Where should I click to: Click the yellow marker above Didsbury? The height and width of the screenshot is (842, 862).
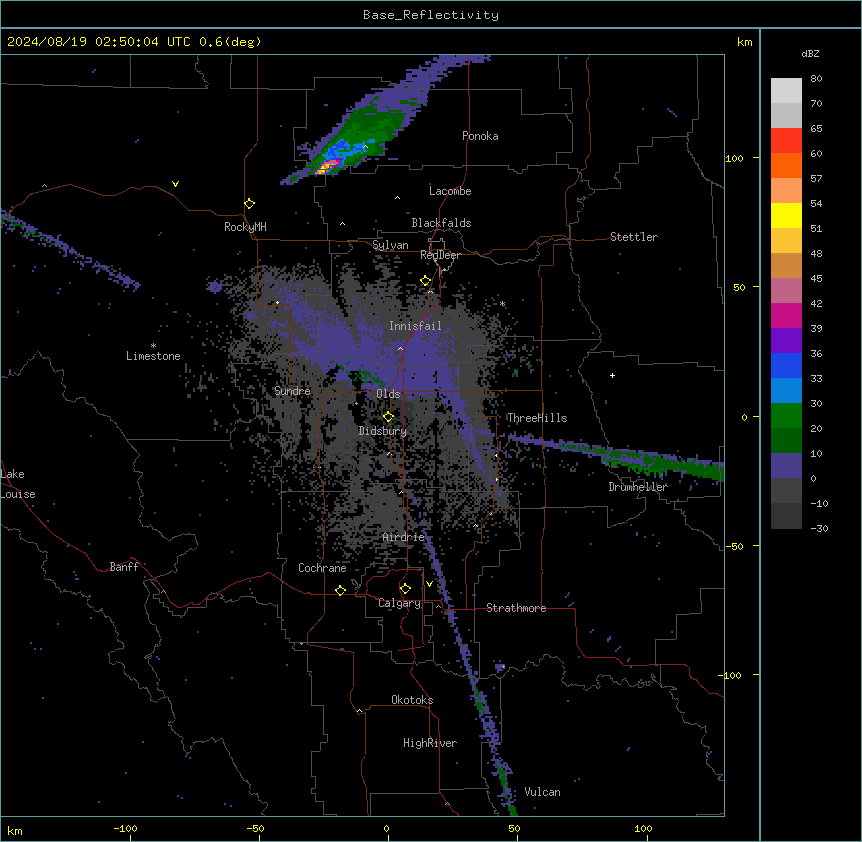[388, 417]
